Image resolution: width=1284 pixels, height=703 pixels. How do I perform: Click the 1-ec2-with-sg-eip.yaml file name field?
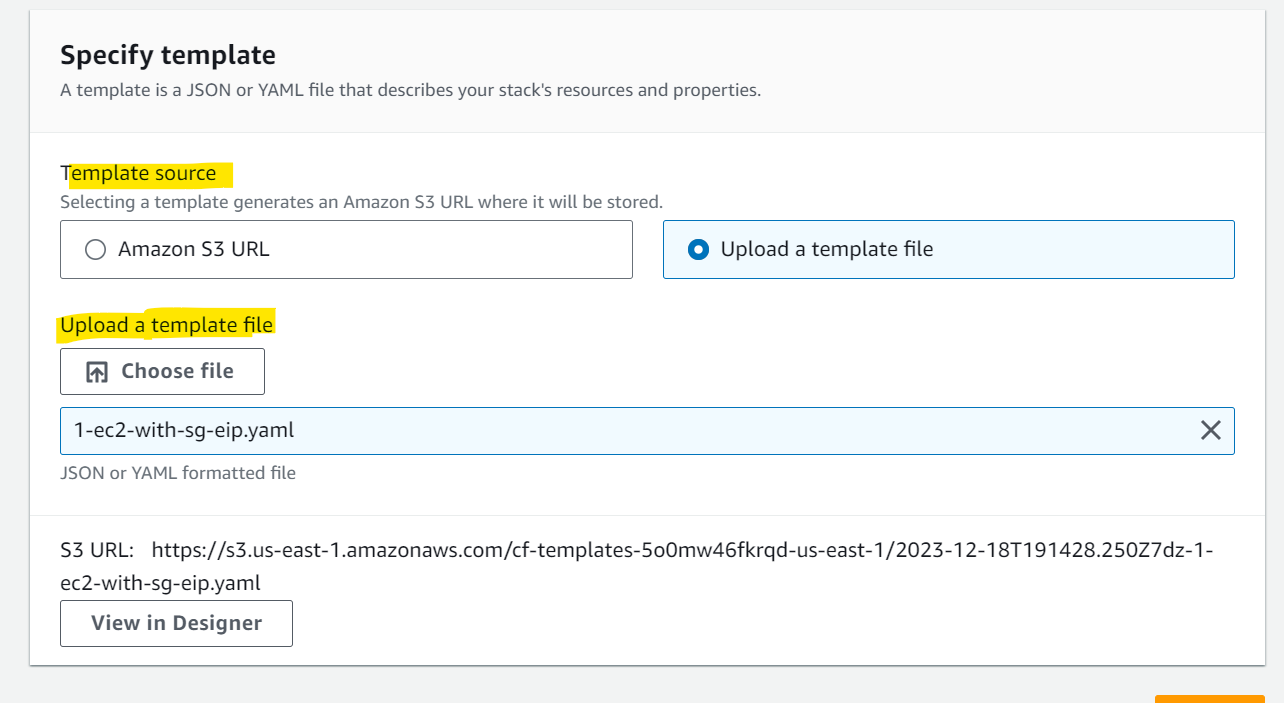click(647, 431)
